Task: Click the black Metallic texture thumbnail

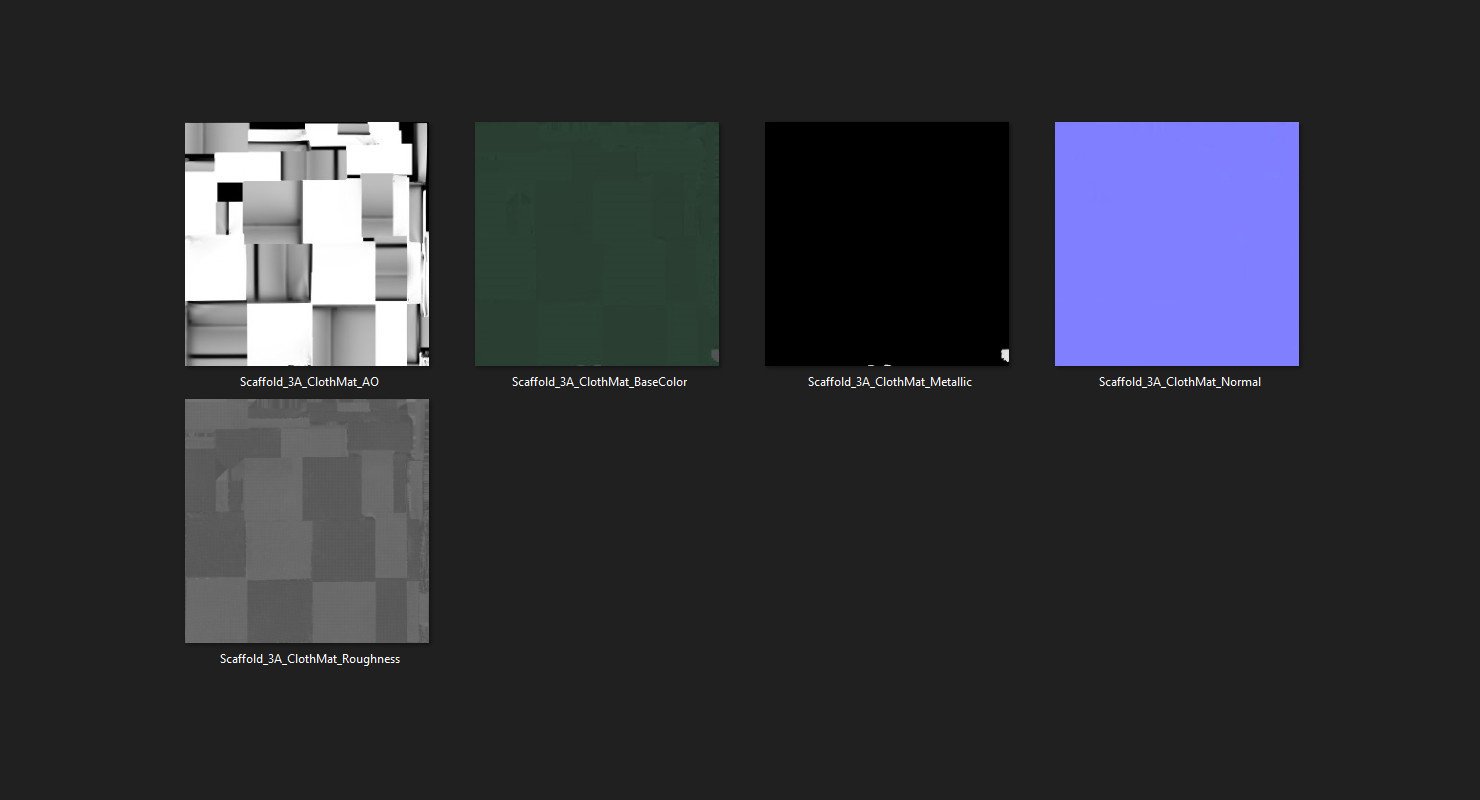Action: point(887,244)
